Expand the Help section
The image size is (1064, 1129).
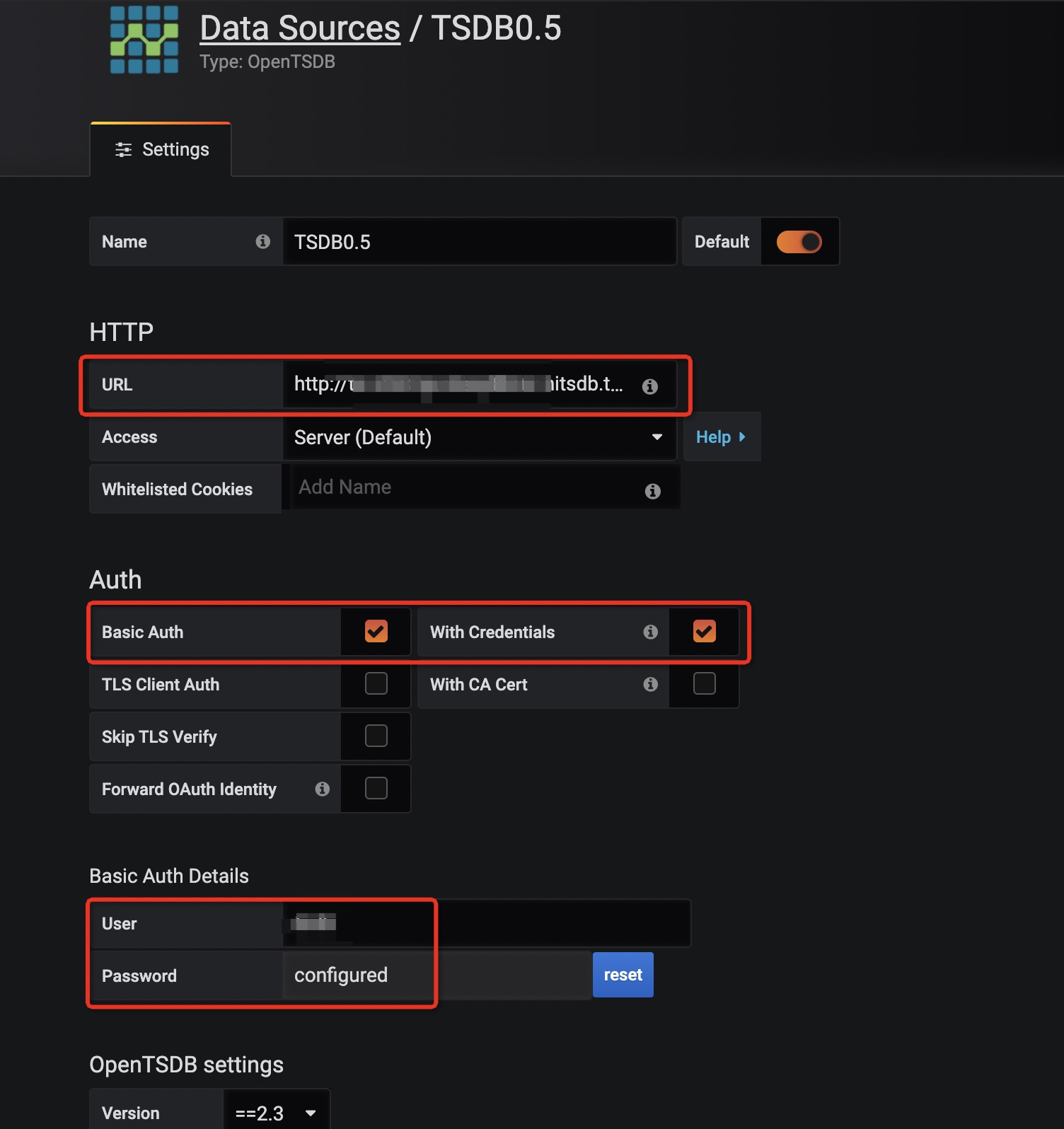[x=722, y=437]
